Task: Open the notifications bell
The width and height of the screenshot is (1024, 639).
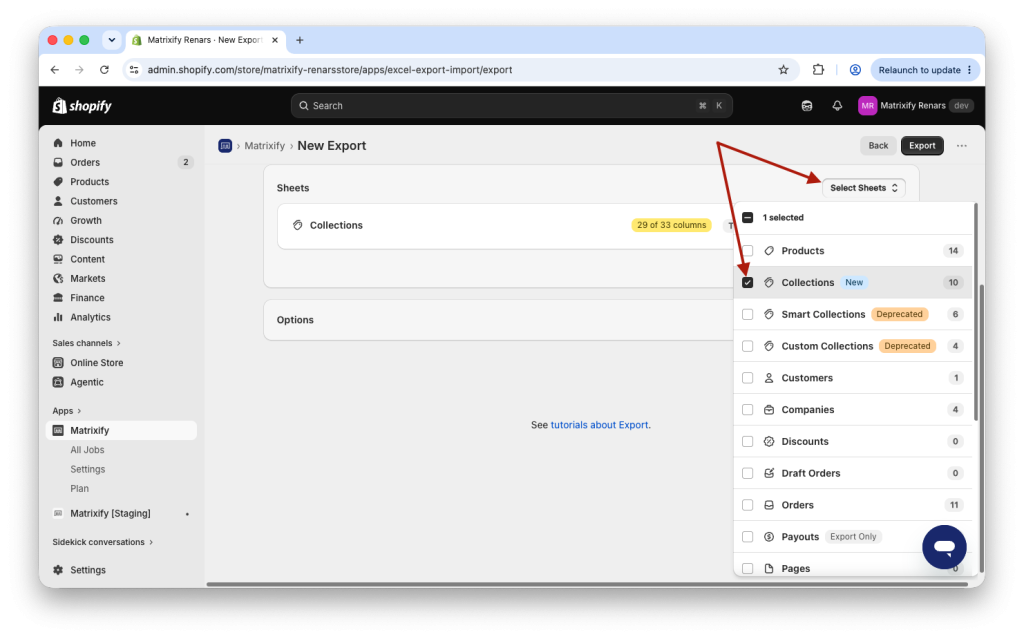Action: [x=837, y=106]
